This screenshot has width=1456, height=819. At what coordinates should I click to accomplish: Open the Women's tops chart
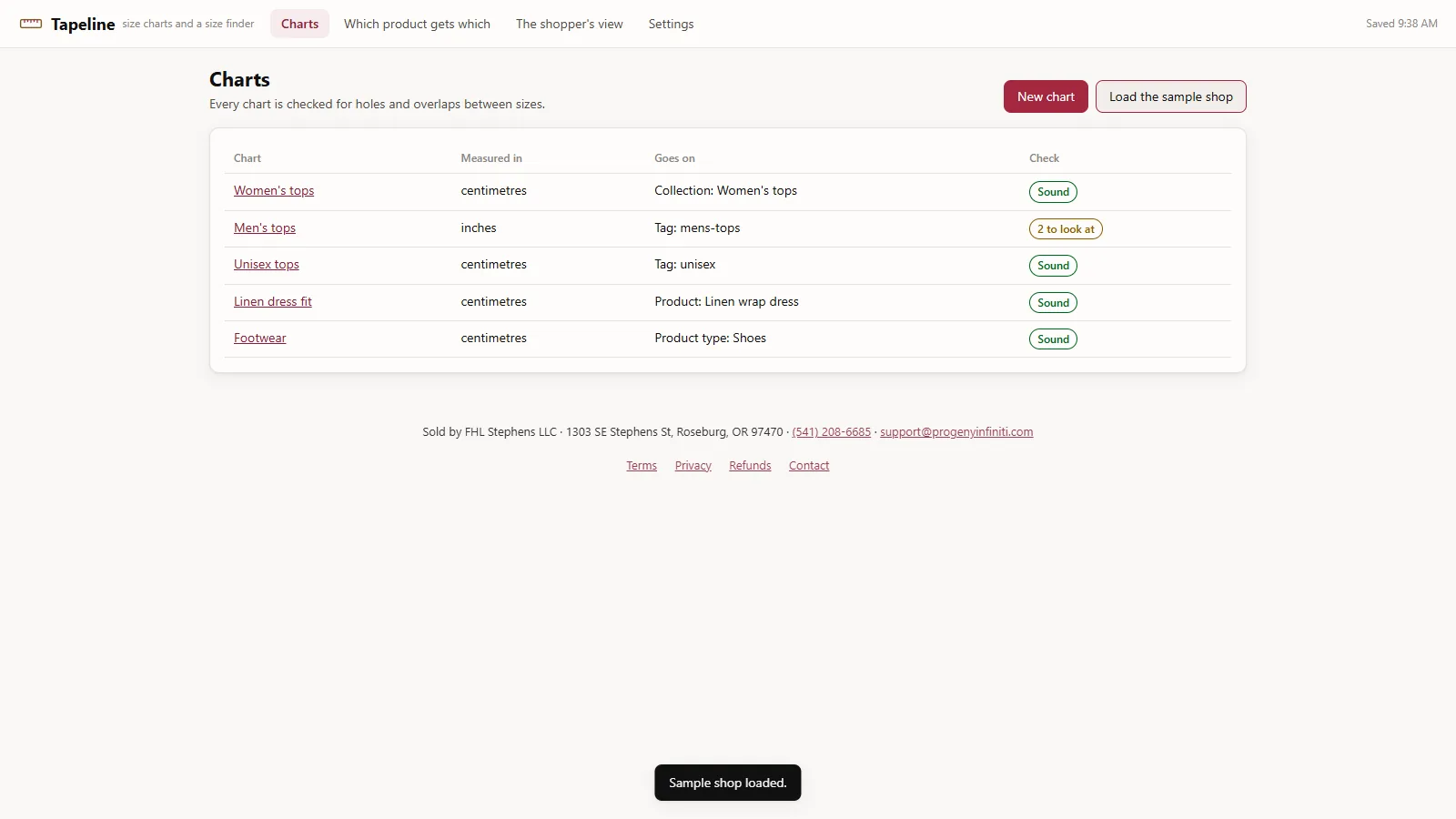click(274, 190)
